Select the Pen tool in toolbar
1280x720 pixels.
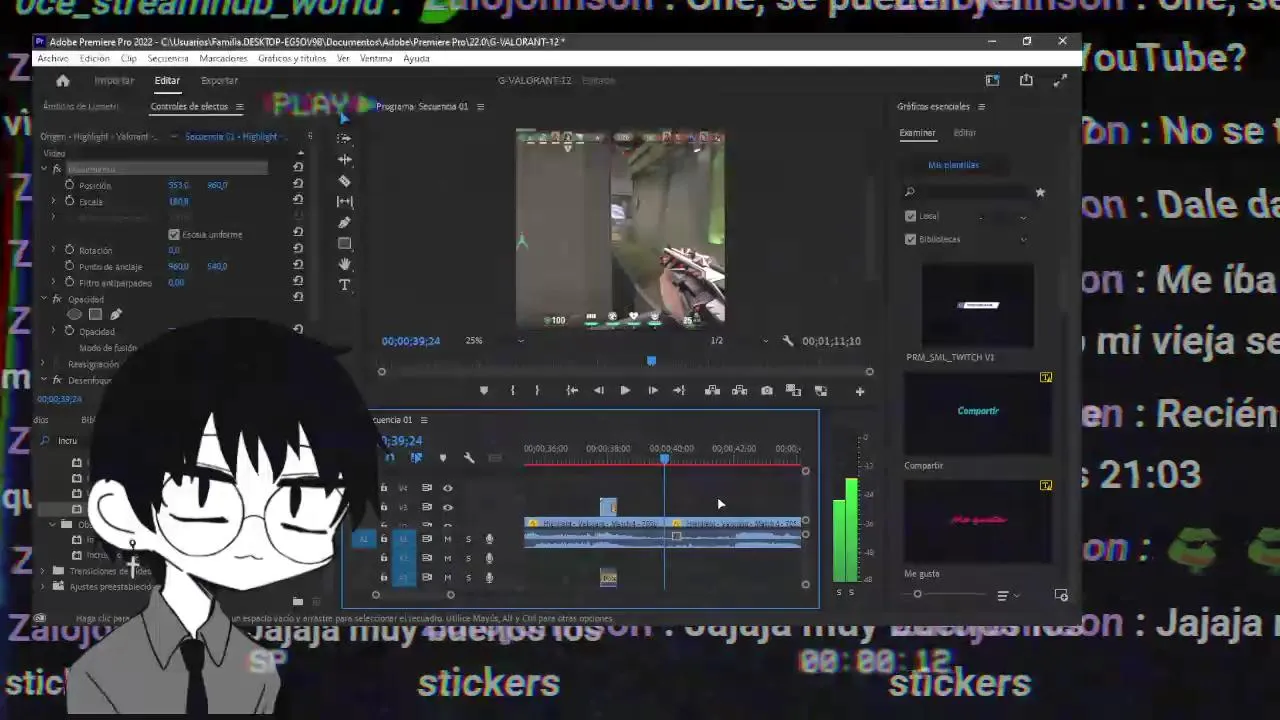344,223
